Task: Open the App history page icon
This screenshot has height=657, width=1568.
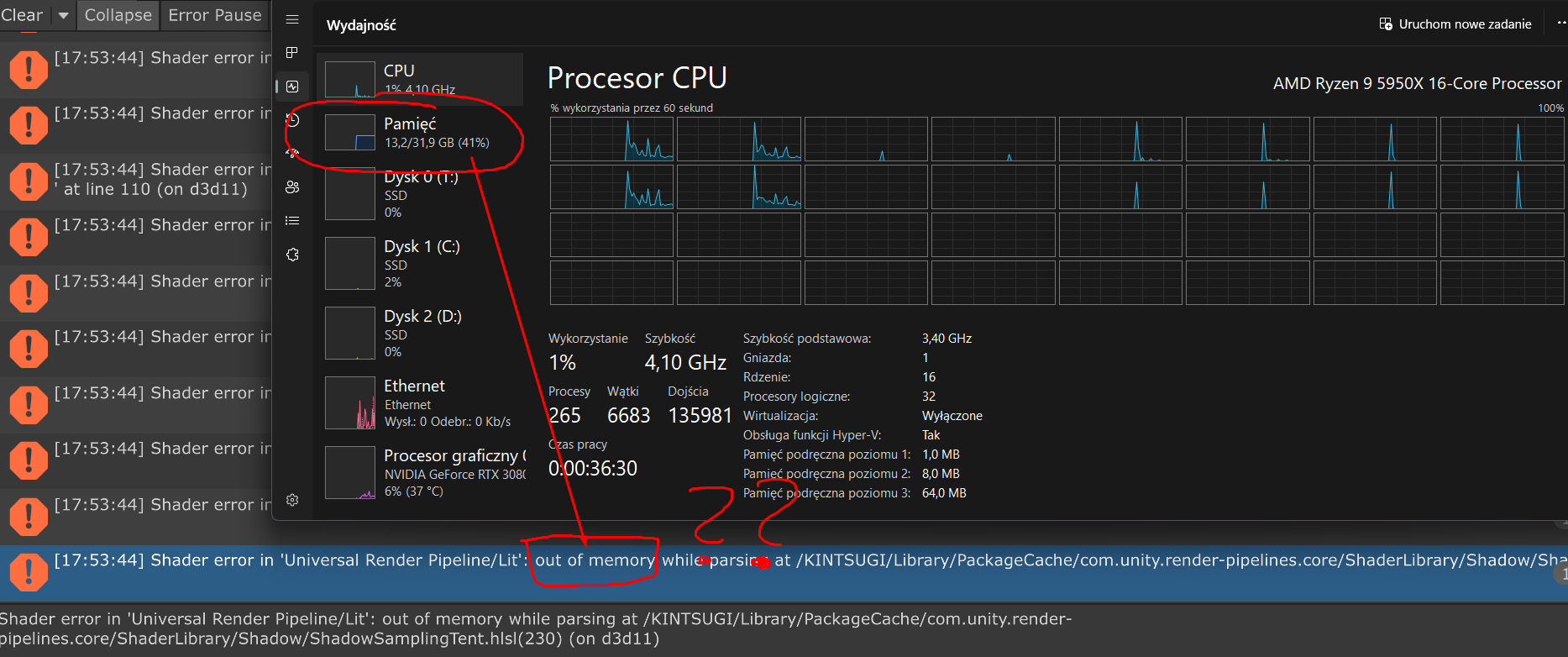Action: [x=292, y=120]
